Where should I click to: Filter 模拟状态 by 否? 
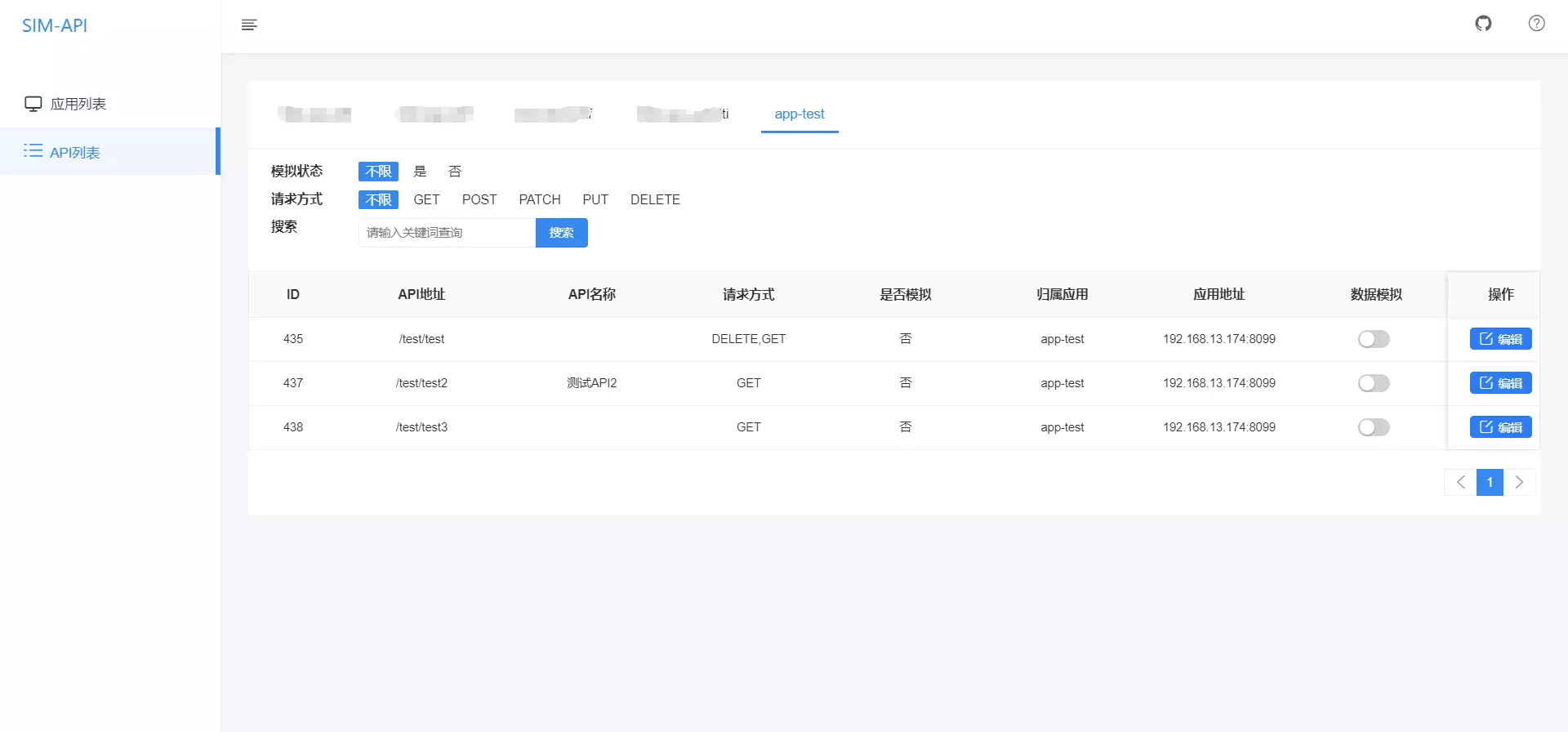point(455,172)
